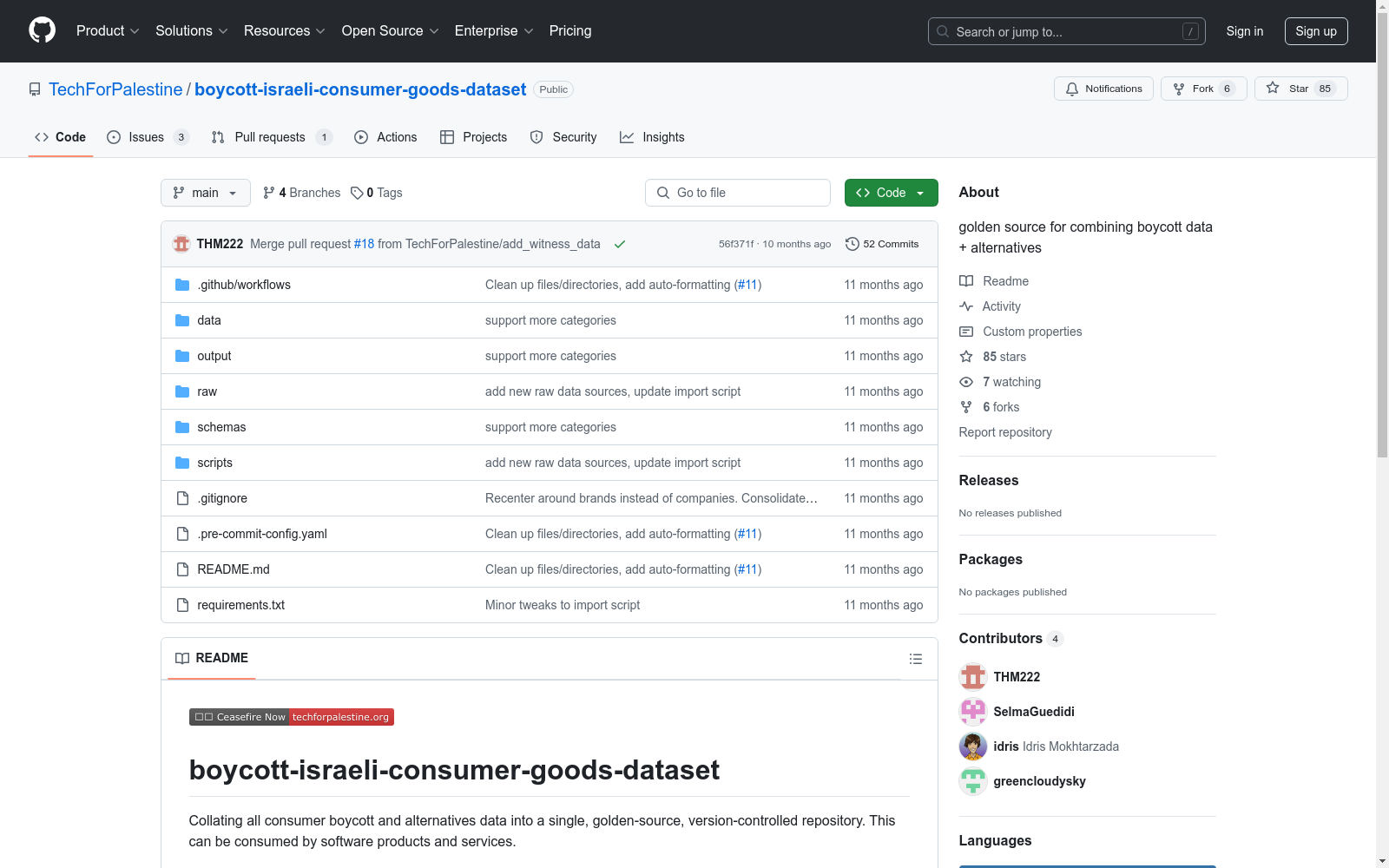The width and height of the screenshot is (1389, 868).
Task: Click the output folder icon
Action: (182, 356)
